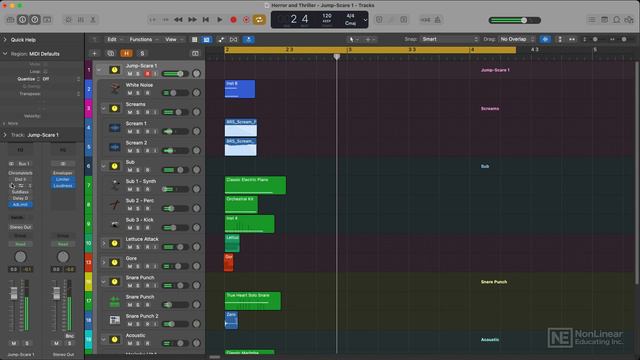This screenshot has height=360, width=640.
Task: Expand the Track Jump-Scare 1 inspector section
Action: click(x=5, y=135)
